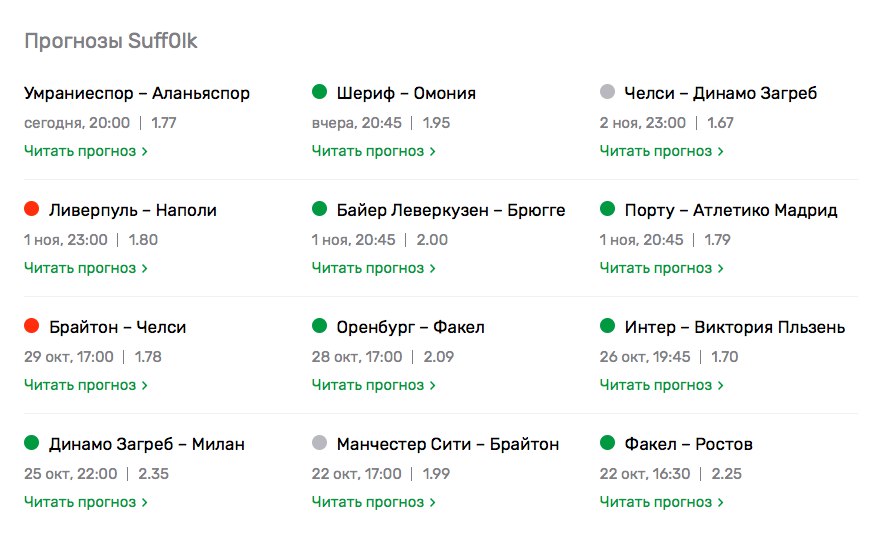Read forecast for Челси – Динамо Загреб
The image size is (884, 539).
[662, 151]
